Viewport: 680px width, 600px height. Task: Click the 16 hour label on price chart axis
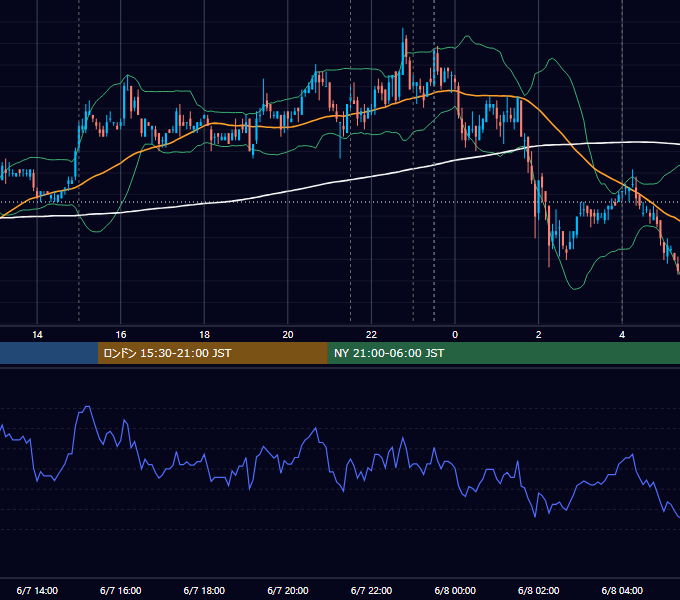(x=121, y=335)
